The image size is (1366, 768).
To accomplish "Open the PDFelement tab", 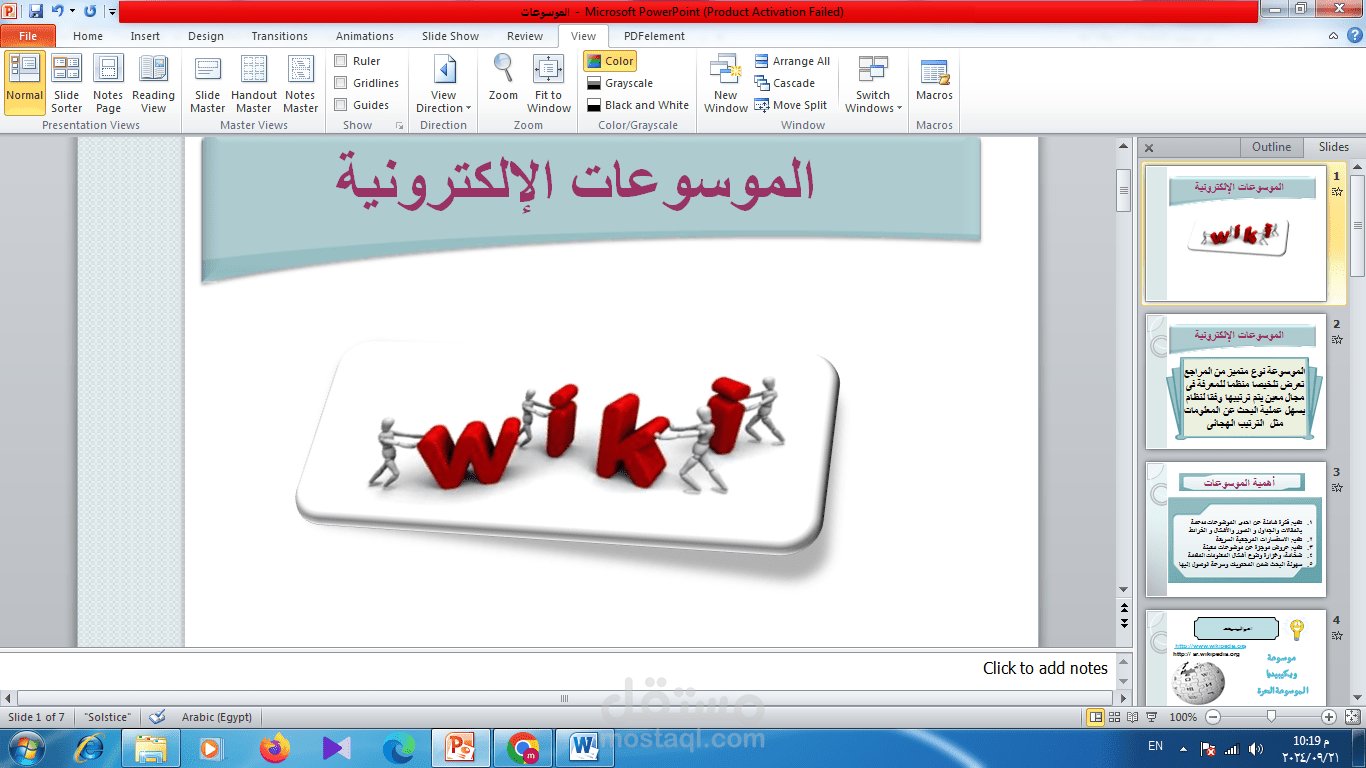I will pos(654,36).
